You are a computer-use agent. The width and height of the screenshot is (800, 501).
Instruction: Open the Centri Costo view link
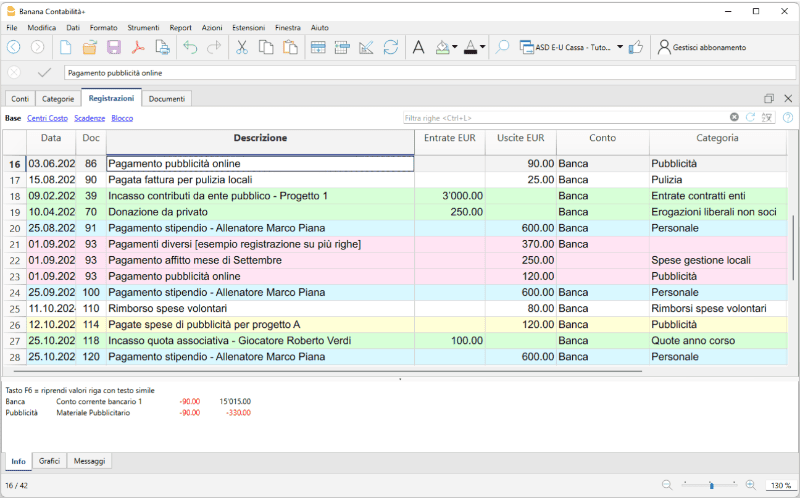(47, 118)
